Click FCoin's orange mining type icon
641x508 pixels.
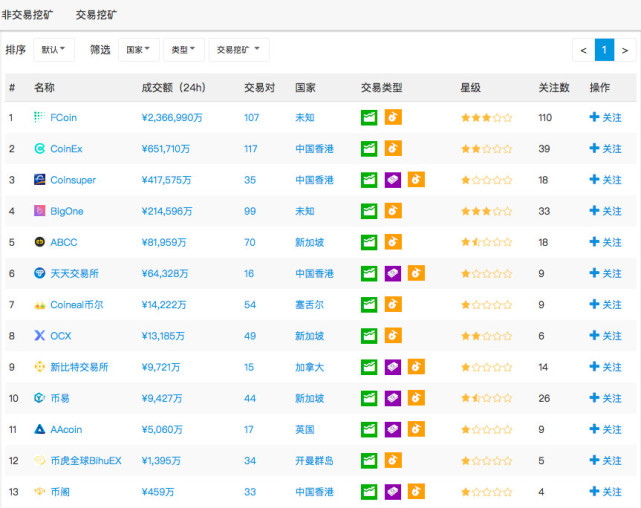(393, 117)
